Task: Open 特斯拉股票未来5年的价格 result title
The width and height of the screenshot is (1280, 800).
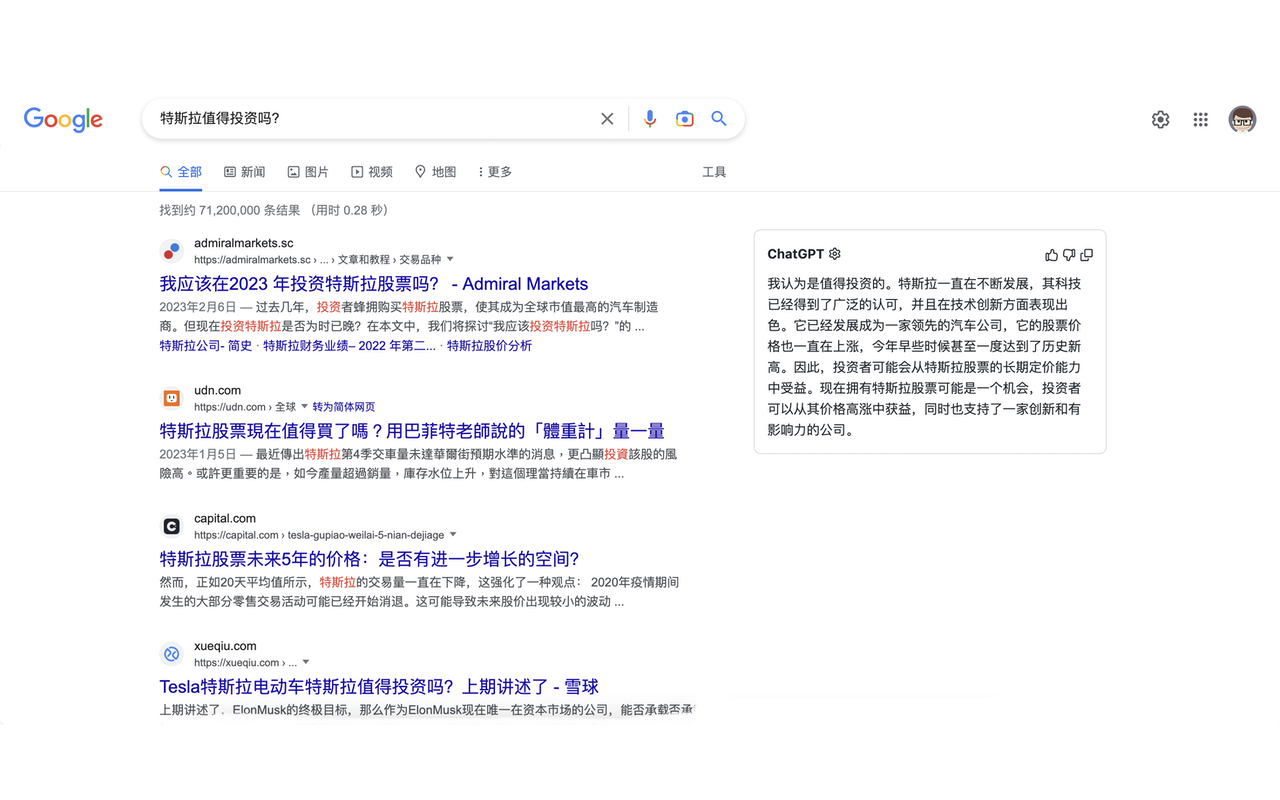Action: tap(369, 559)
